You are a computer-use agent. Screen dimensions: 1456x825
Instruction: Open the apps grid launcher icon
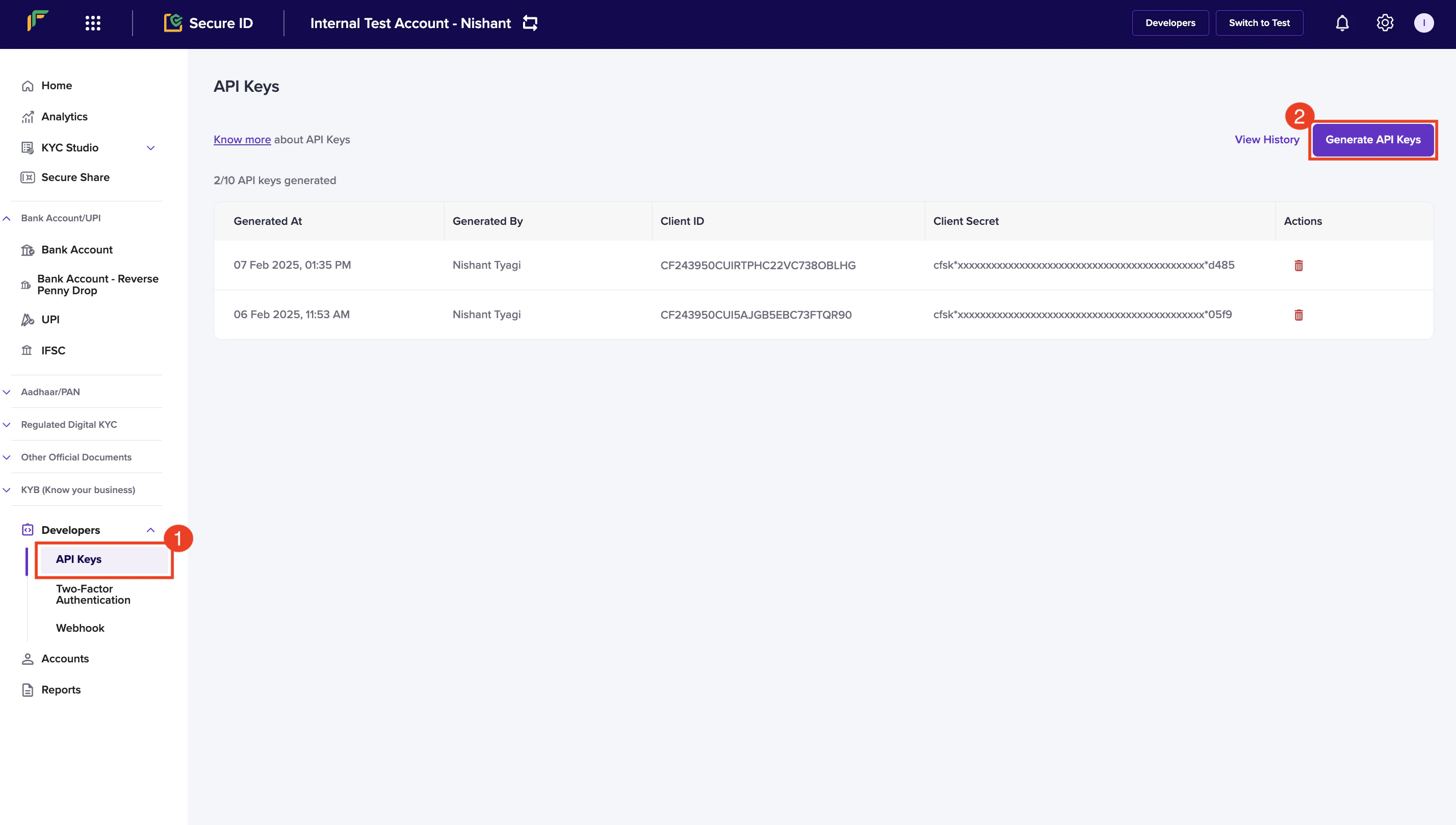point(92,23)
